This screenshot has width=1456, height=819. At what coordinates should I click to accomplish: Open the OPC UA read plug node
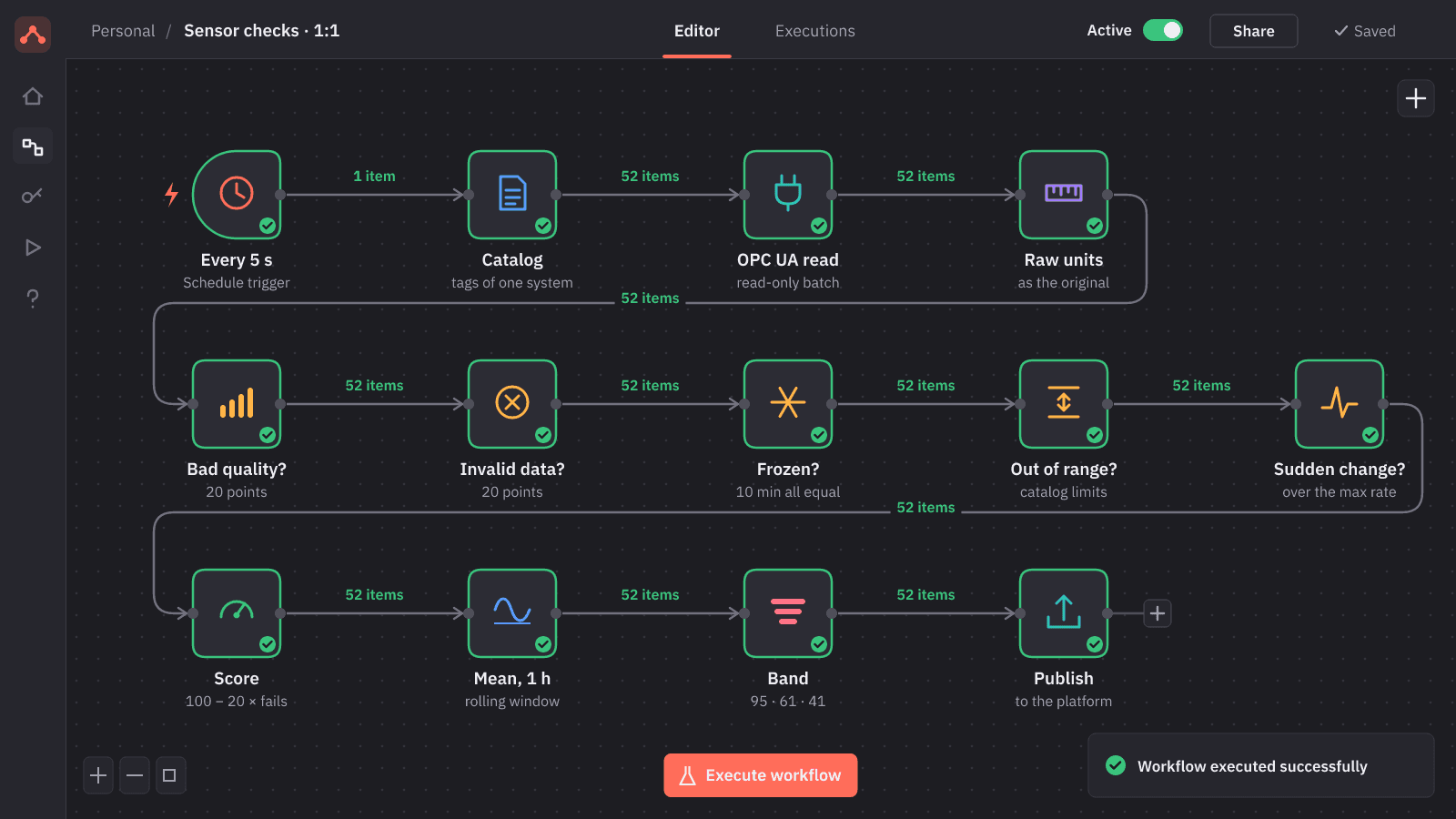[788, 195]
